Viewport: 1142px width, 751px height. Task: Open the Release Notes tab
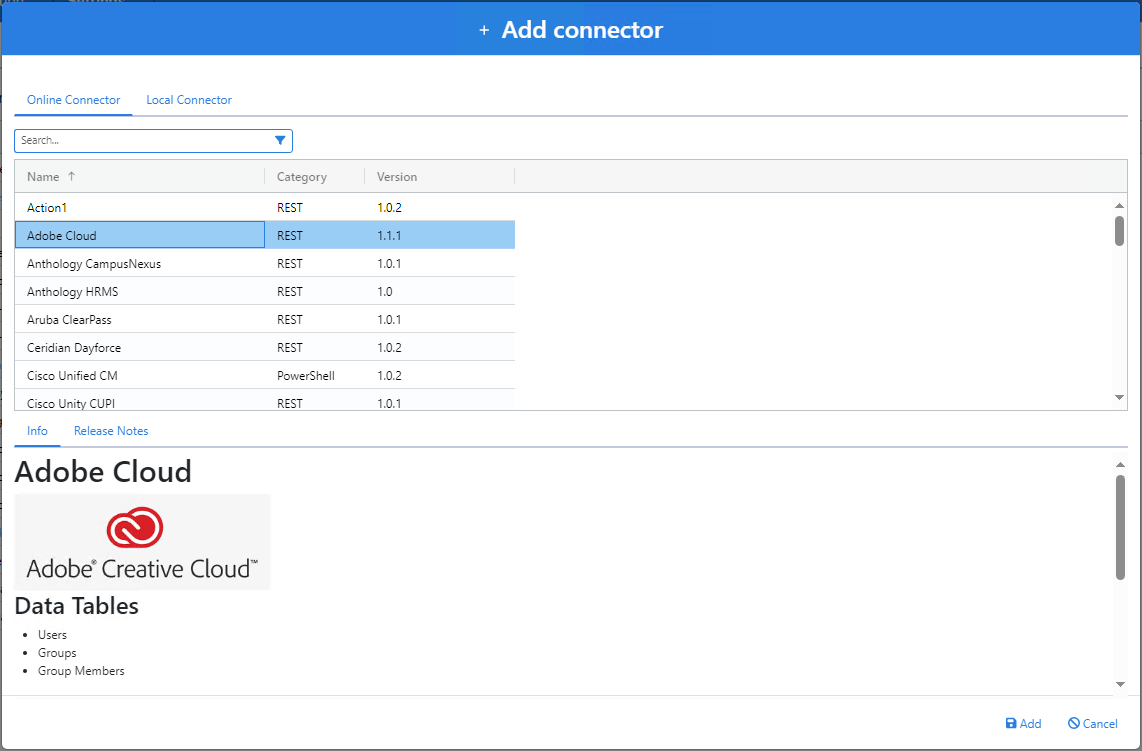click(111, 431)
